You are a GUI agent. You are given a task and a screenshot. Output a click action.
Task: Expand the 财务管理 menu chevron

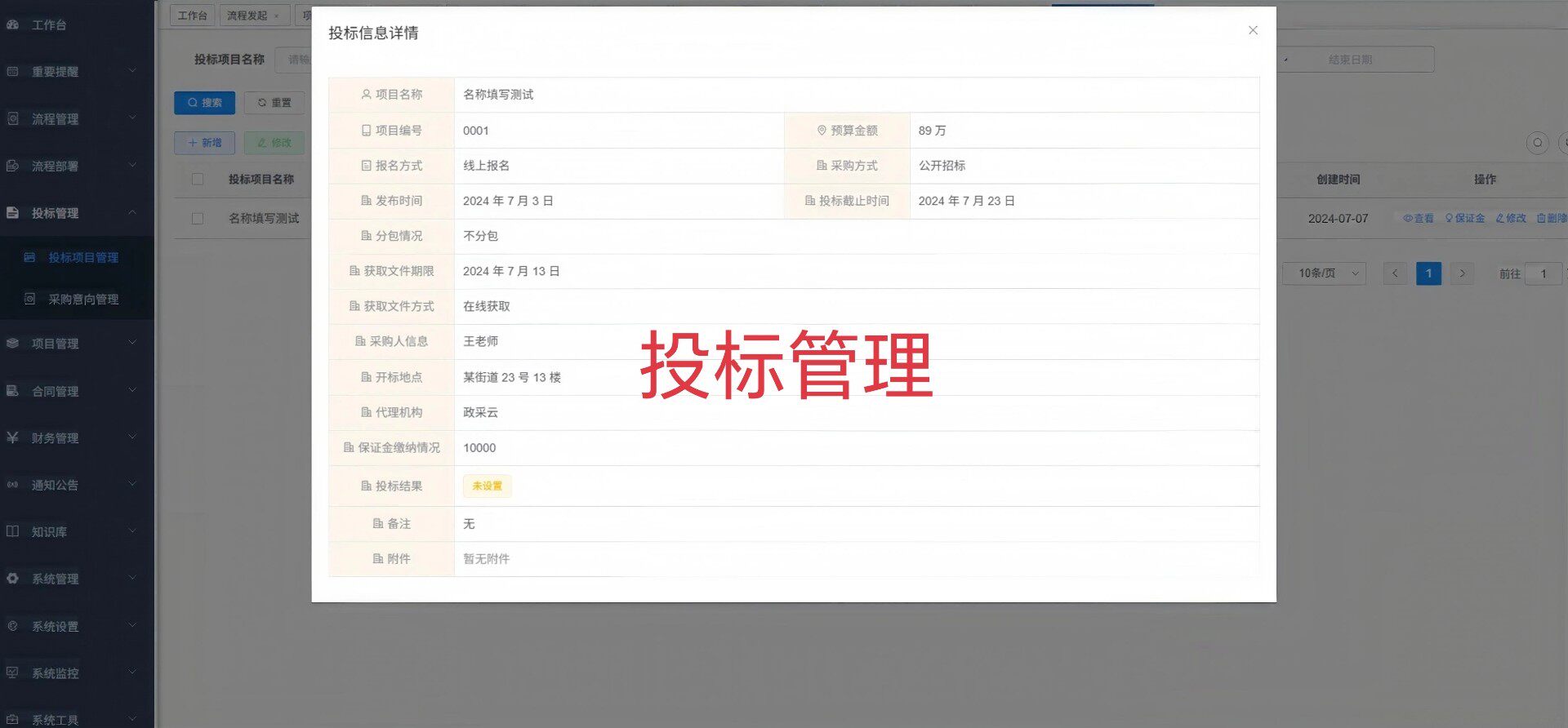(132, 437)
